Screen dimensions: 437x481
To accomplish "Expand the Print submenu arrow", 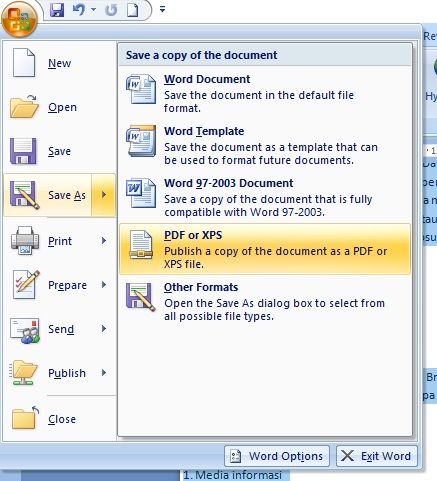I will tap(104, 241).
